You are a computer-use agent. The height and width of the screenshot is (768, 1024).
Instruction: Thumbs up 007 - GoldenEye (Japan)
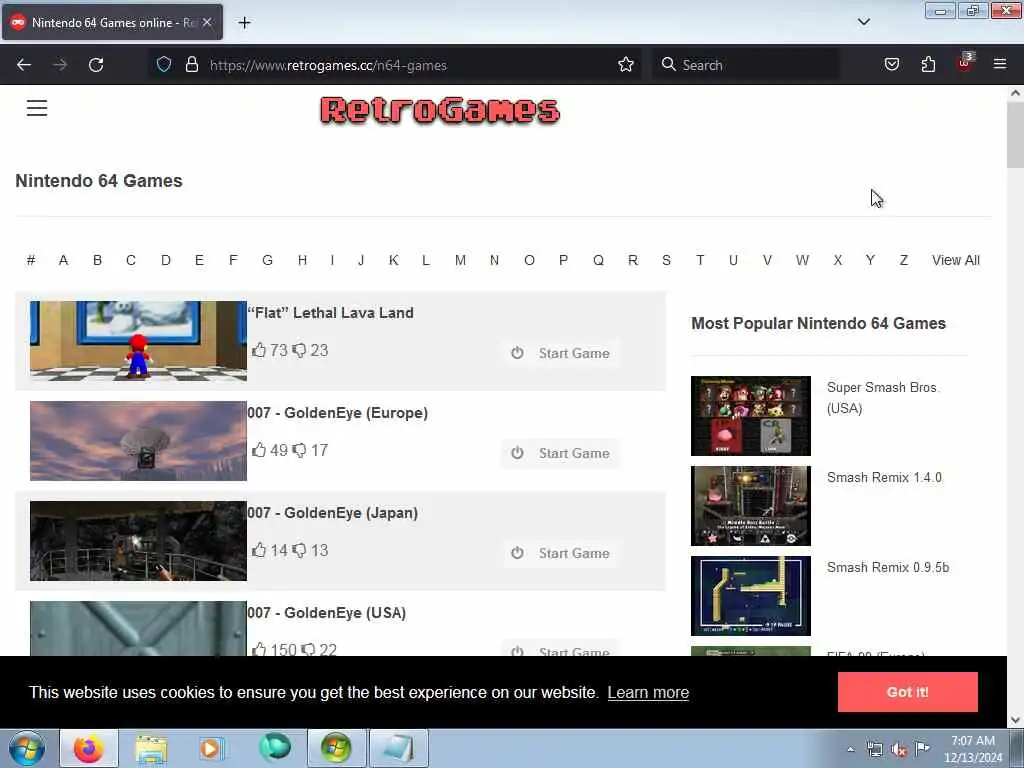pyautogui.click(x=259, y=550)
